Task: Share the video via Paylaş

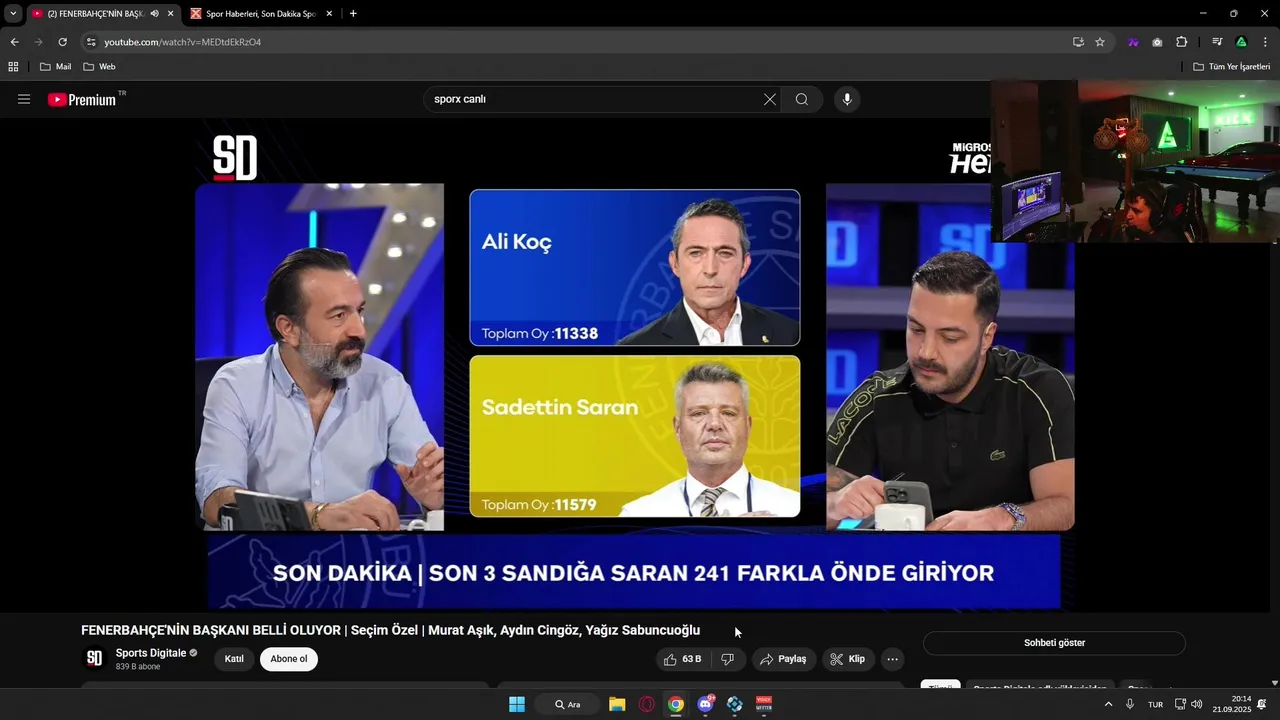Action: point(782,659)
